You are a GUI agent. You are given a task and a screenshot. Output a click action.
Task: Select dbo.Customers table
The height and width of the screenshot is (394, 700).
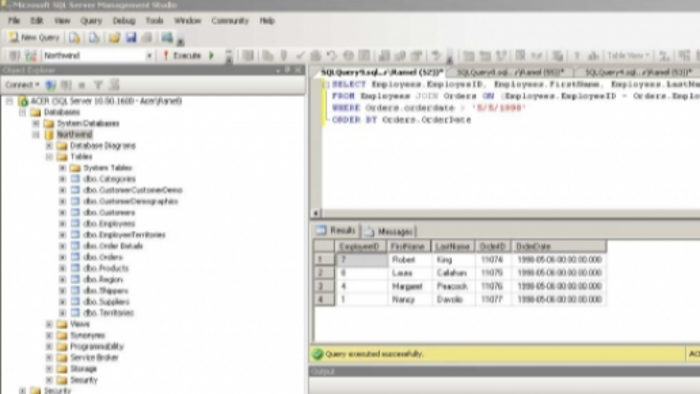[109, 213]
